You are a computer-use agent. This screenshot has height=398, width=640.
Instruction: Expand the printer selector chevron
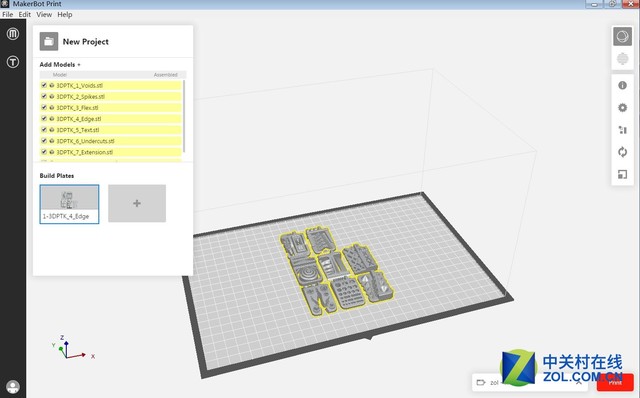click(579, 383)
